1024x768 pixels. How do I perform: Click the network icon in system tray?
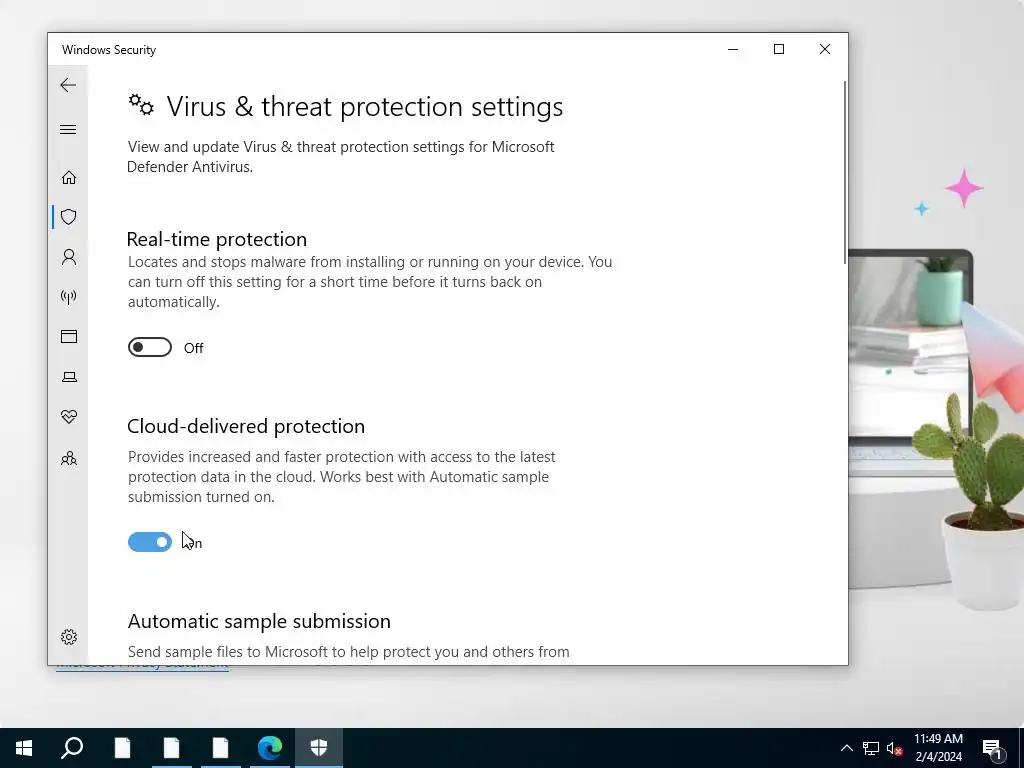(x=871, y=748)
